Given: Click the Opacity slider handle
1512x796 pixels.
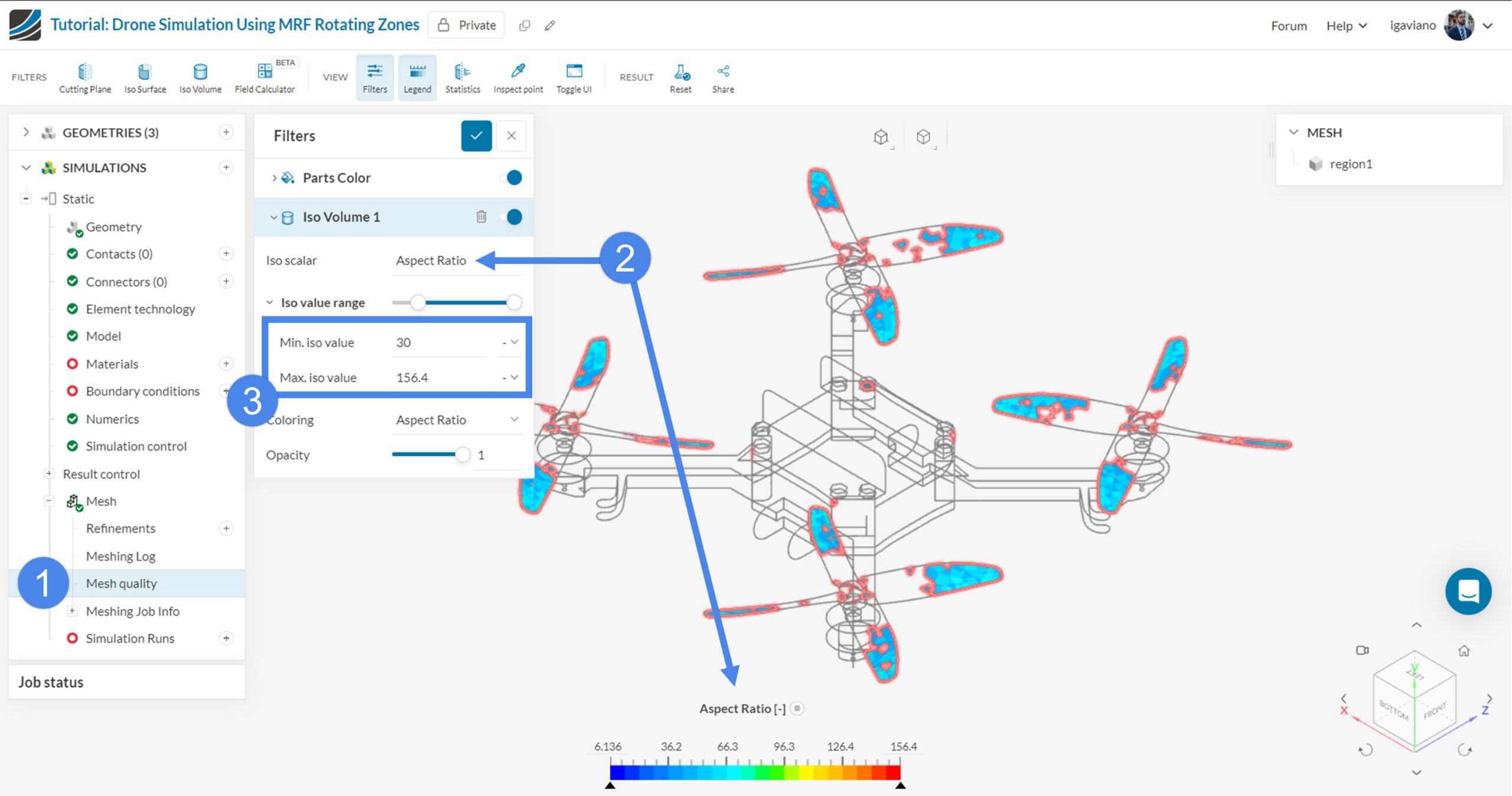Looking at the screenshot, I should point(462,455).
